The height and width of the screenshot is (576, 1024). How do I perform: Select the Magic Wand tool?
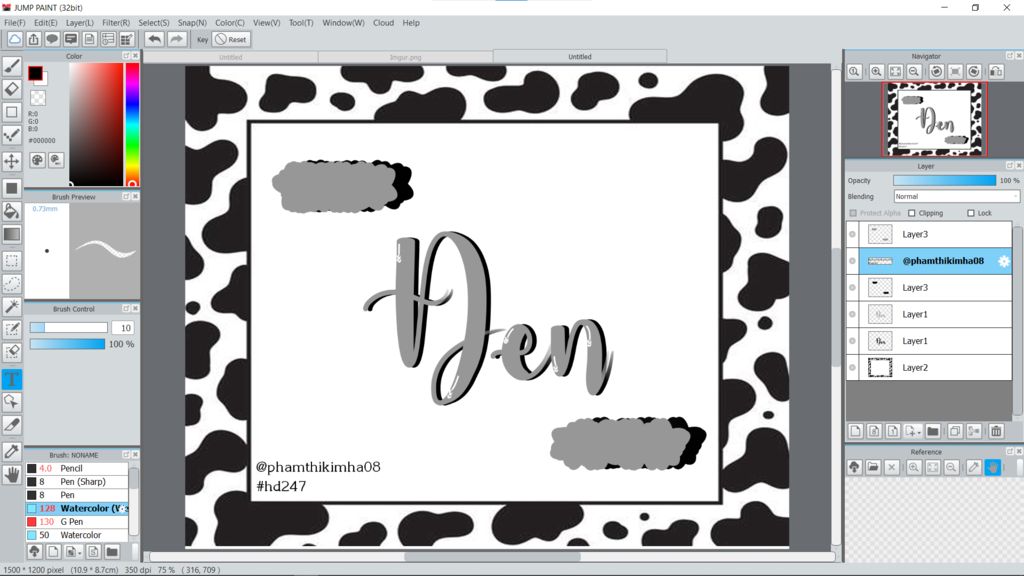click(x=12, y=306)
